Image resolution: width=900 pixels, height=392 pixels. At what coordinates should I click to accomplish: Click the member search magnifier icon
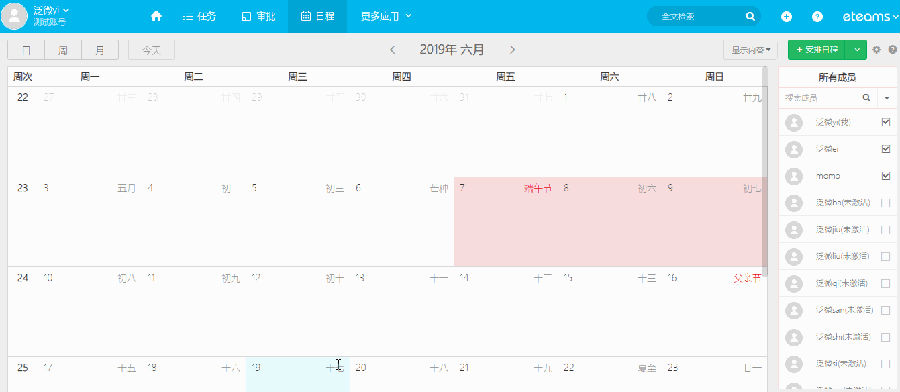(867, 98)
